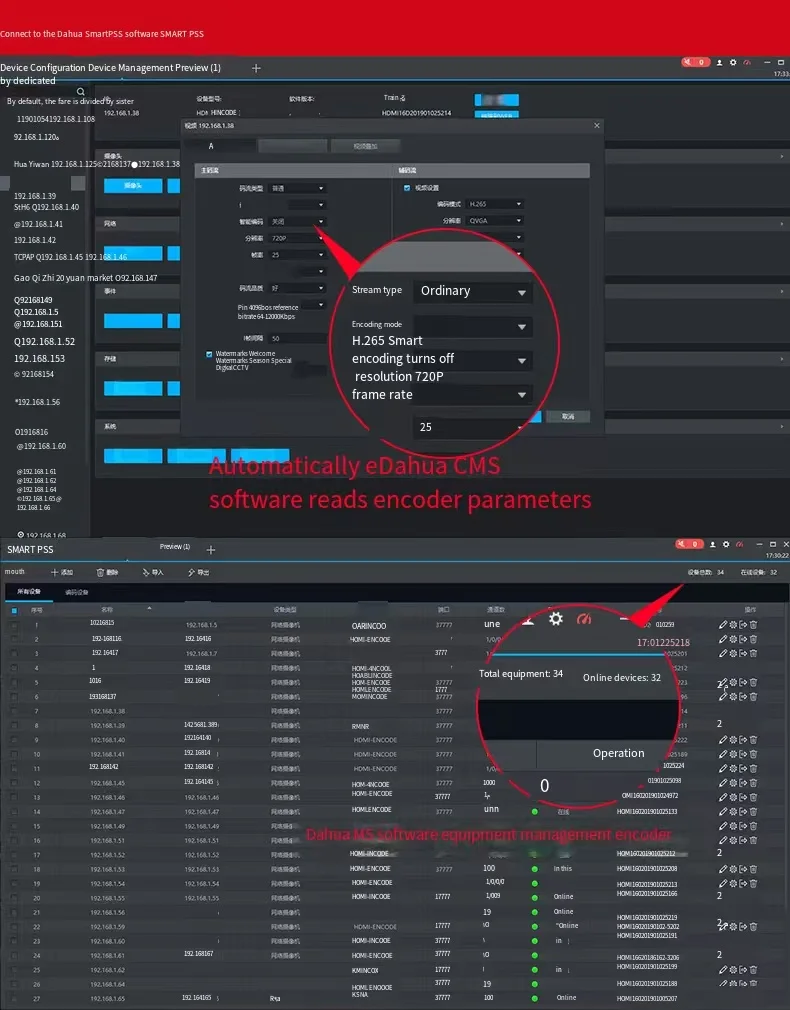Screen dimensions: 790x1010
Task: Select the All Devices tab in SMART PSS
Action: coord(28,591)
